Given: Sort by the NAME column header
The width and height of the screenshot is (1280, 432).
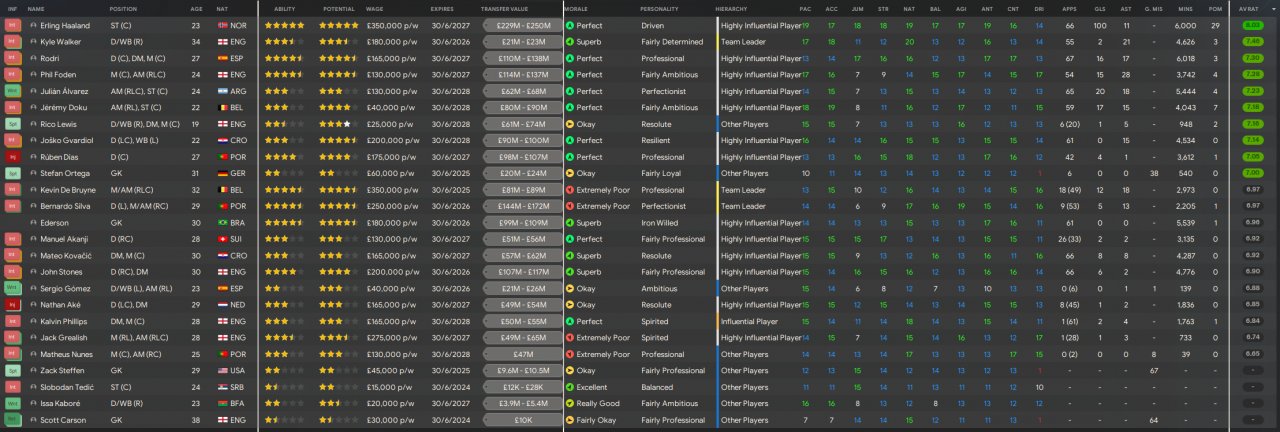Looking at the screenshot, I should coord(37,8).
